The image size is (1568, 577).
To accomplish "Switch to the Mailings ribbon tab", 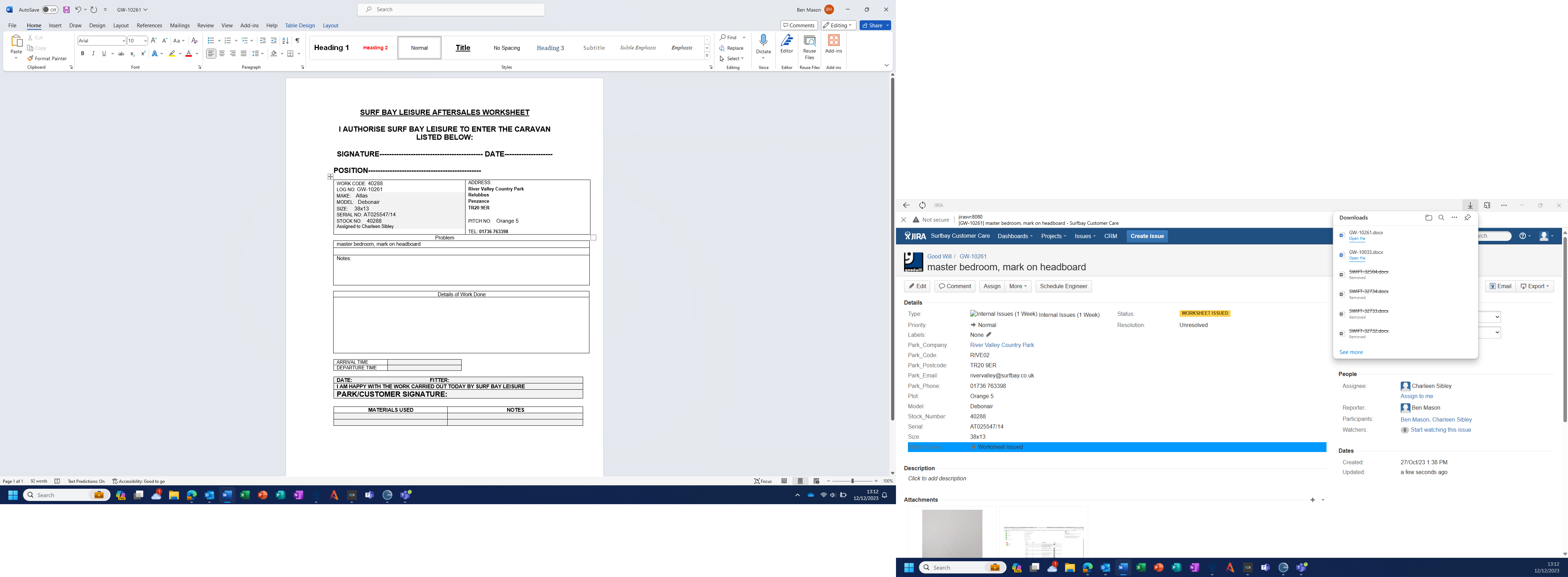I will [x=180, y=26].
